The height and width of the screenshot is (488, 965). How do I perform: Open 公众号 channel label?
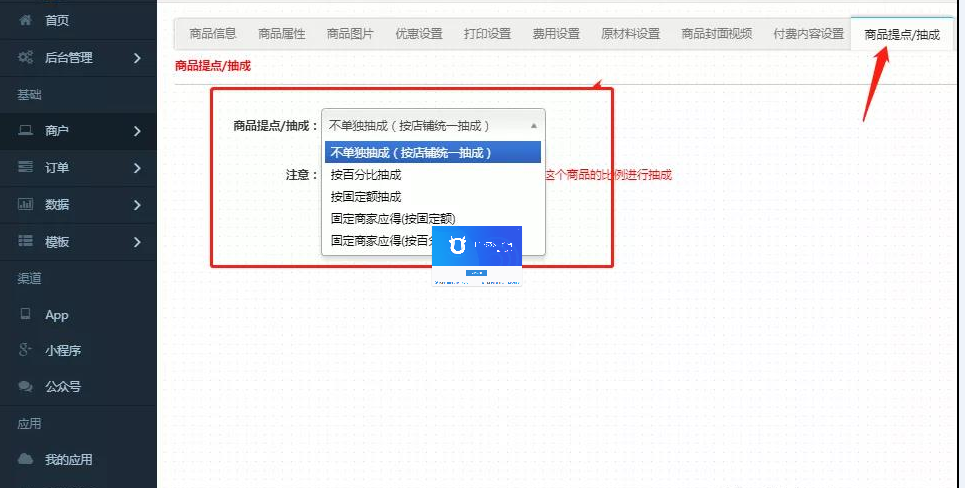(63, 387)
